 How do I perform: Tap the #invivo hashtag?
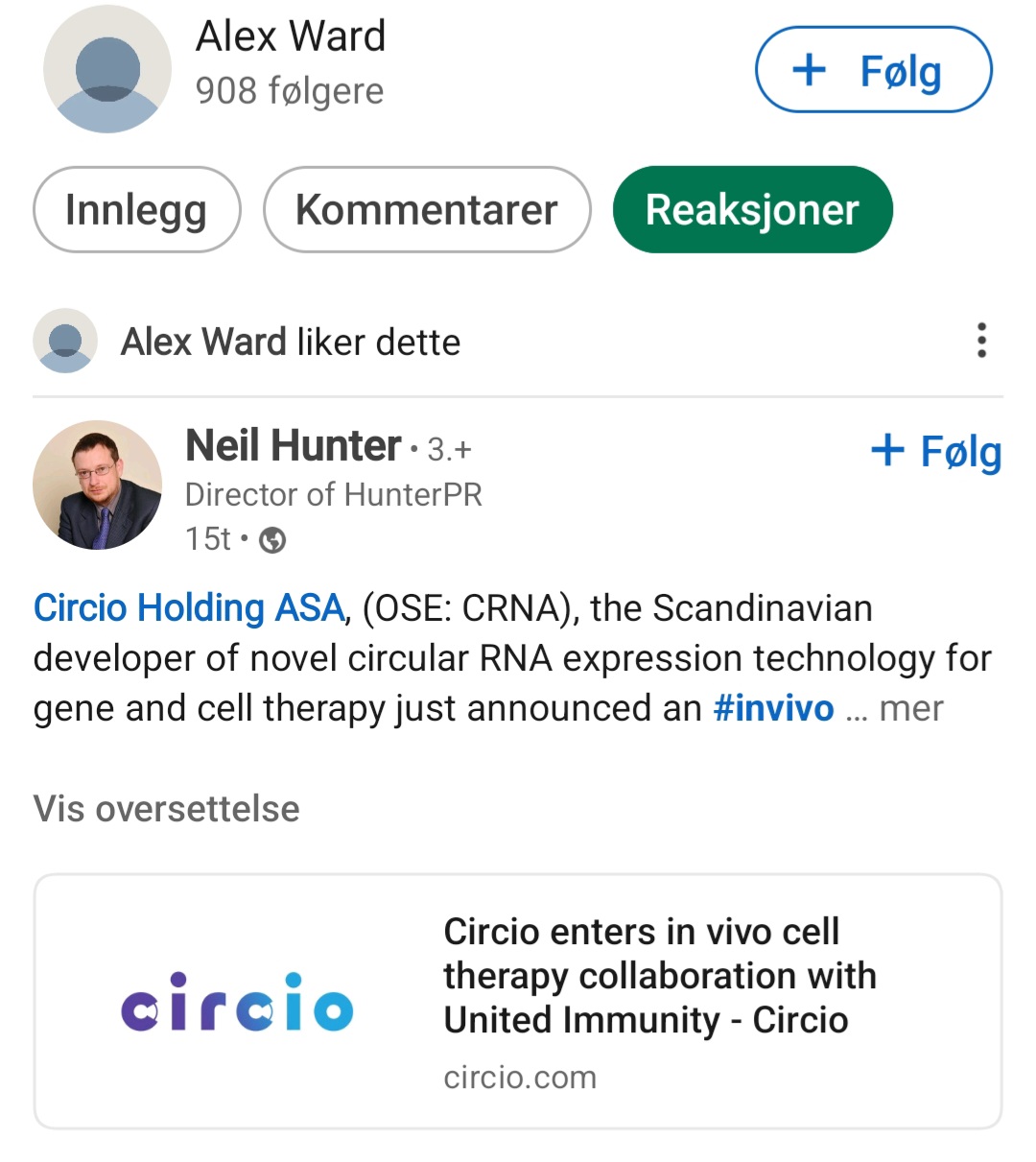coord(773,708)
